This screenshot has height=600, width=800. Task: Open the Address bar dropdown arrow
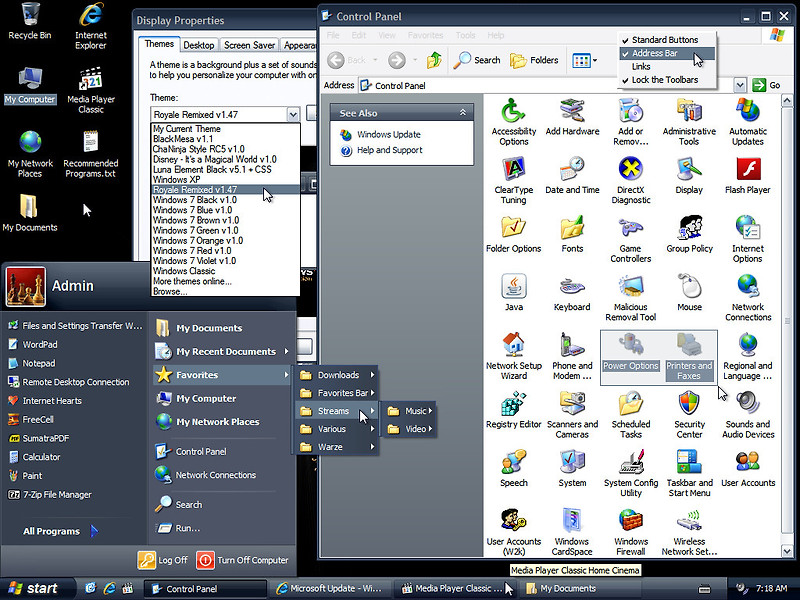(740, 85)
